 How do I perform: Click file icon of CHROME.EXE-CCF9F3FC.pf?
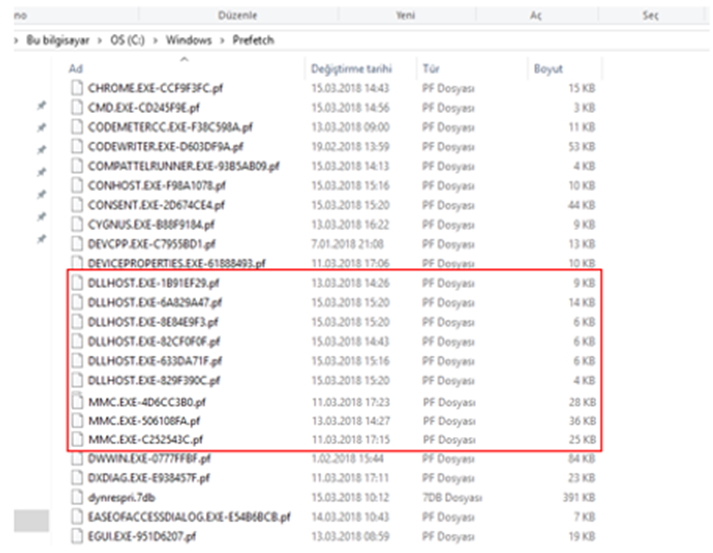click(x=77, y=87)
